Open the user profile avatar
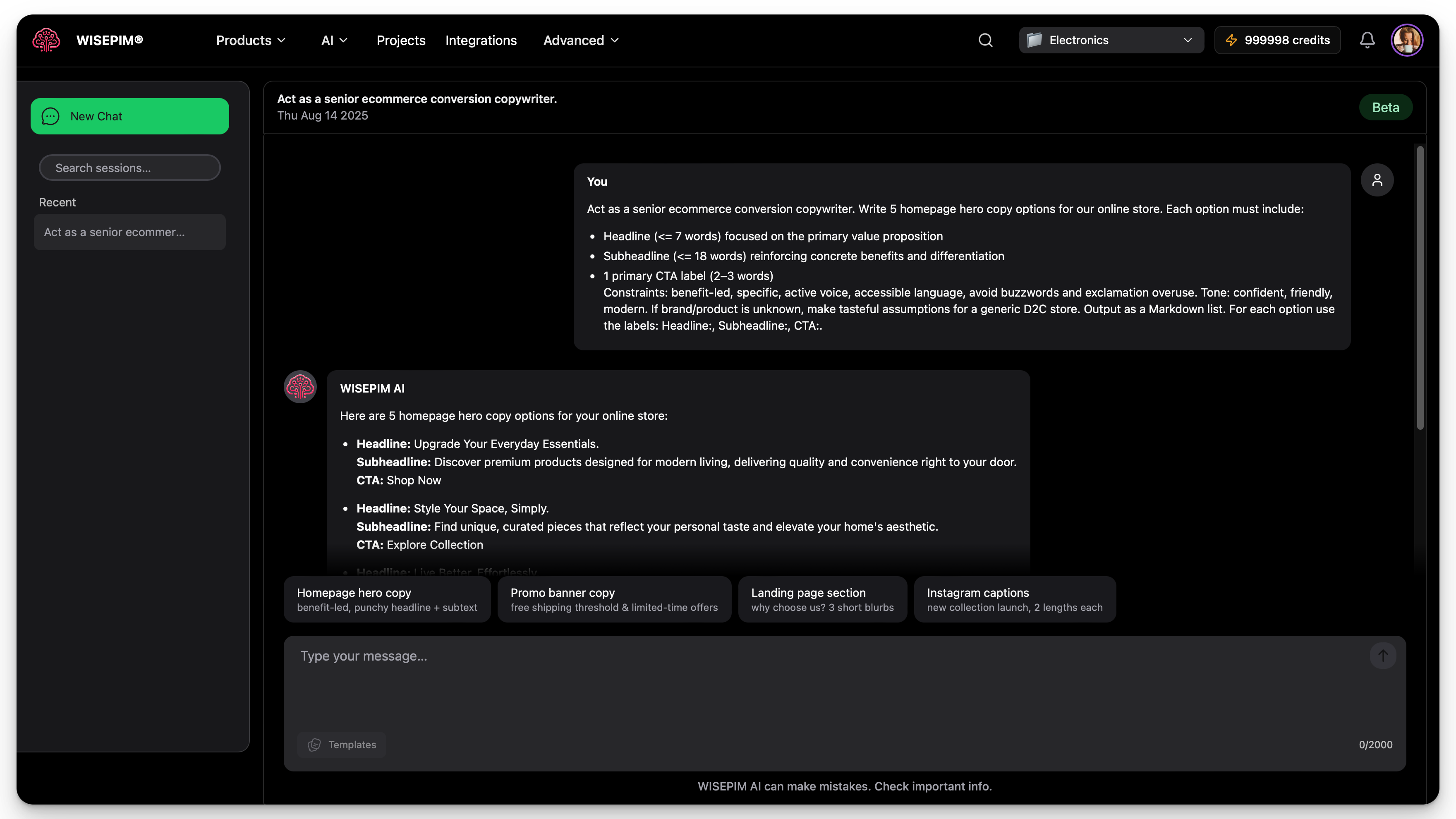 (1406, 40)
